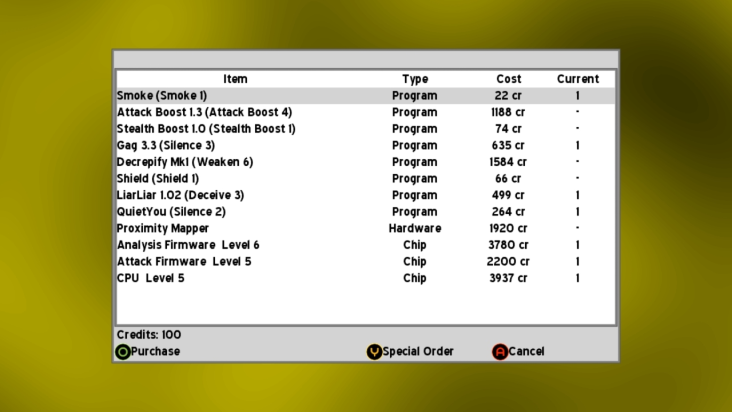The width and height of the screenshot is (732, 412).
Task: Click the Credits: 100 balance text
Action: coord(149,335)
